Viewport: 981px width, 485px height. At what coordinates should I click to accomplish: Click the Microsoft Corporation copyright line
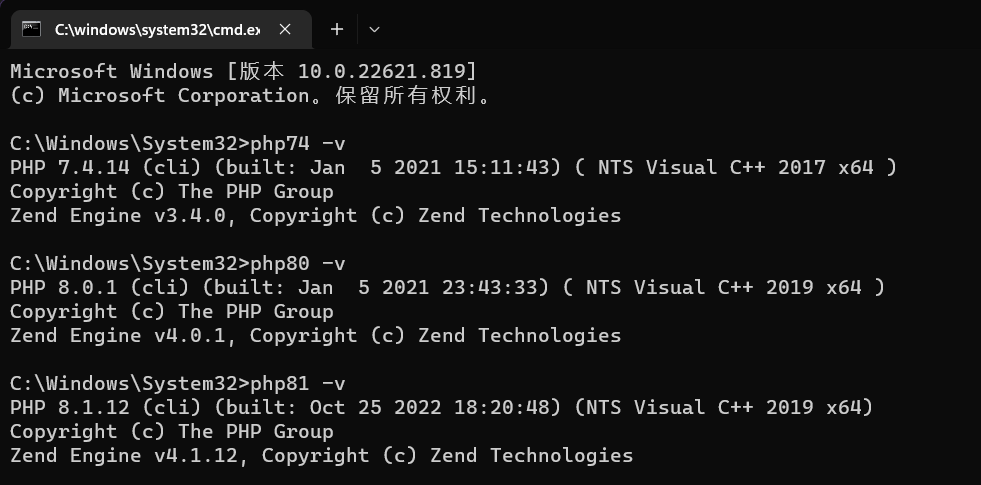pyautogui.click(x=252, y=96)
